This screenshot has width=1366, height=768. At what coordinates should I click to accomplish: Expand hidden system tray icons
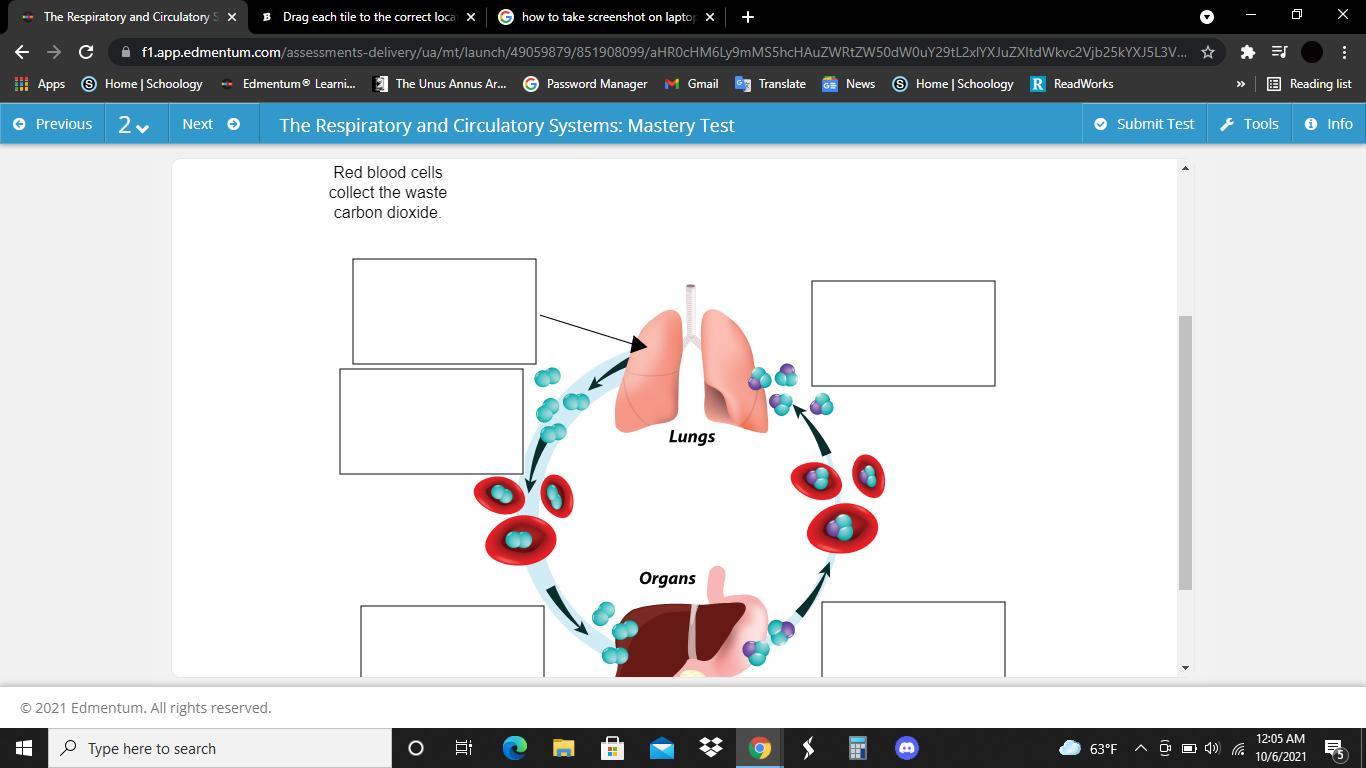pyautogui.click(x=1140, y=748)
